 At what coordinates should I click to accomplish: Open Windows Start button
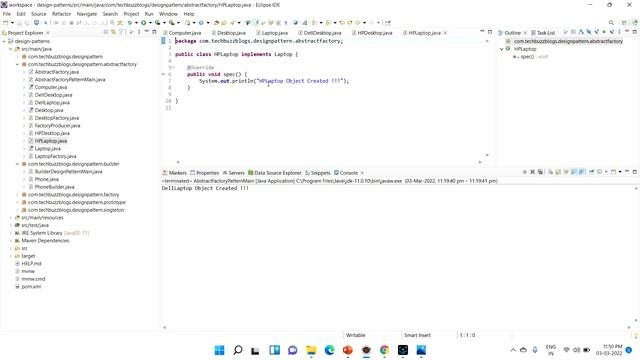point(219,350)
